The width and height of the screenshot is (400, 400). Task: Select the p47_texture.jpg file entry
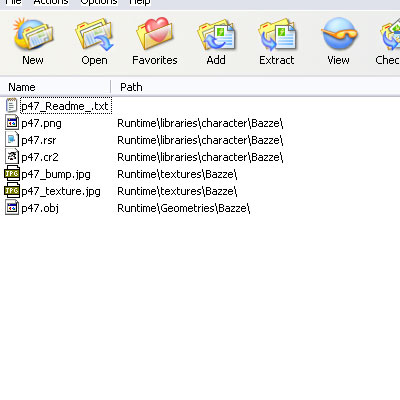pyautogui.click(x=61, y=191)
